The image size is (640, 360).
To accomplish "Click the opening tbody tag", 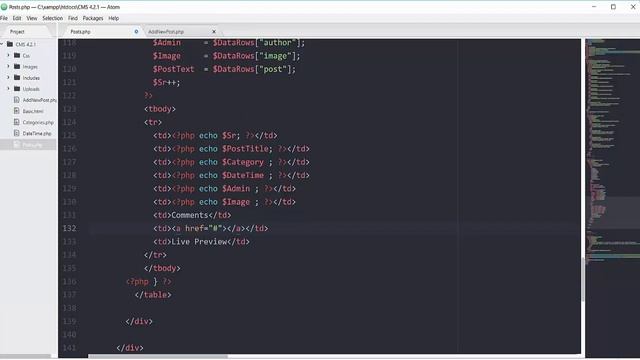I will point(160,109).
